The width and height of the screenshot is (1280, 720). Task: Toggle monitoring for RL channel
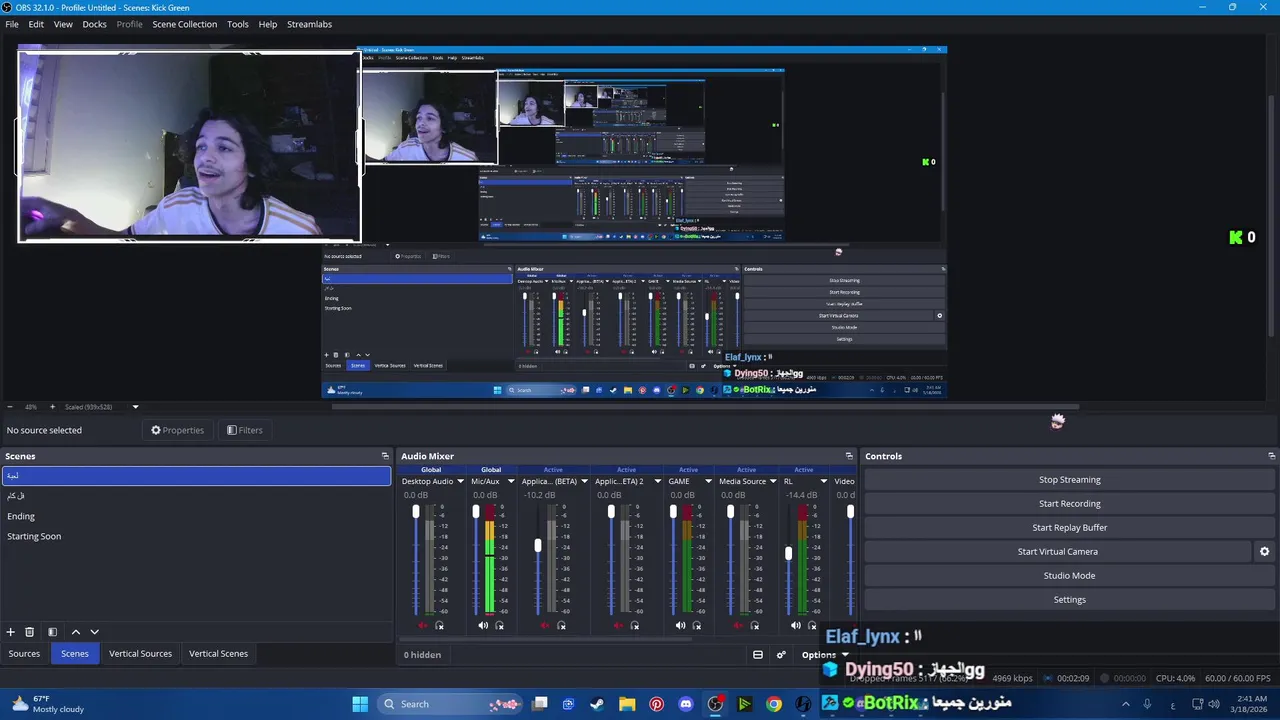coord(812,626)
